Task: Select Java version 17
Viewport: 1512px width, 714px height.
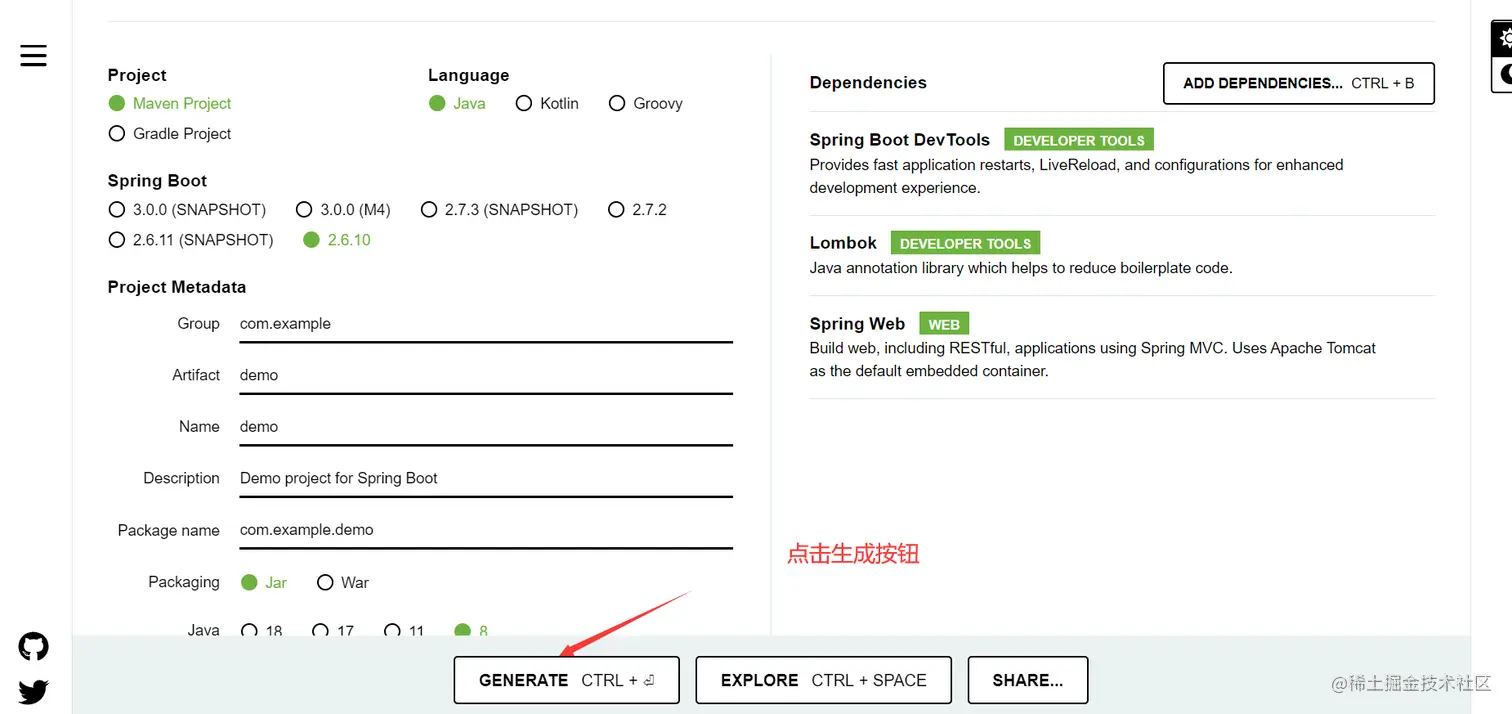Action: coord(333,631)
